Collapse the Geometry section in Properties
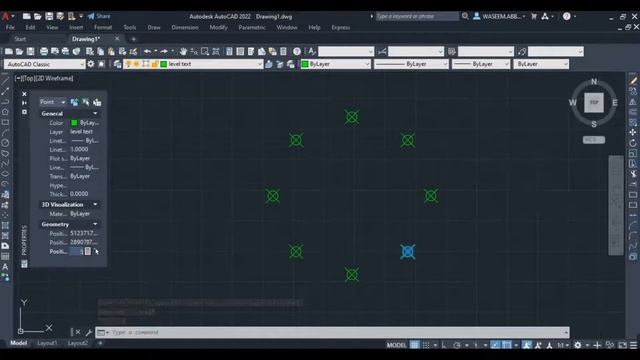This screenshot has width=640, height=360. pos(95,224)
